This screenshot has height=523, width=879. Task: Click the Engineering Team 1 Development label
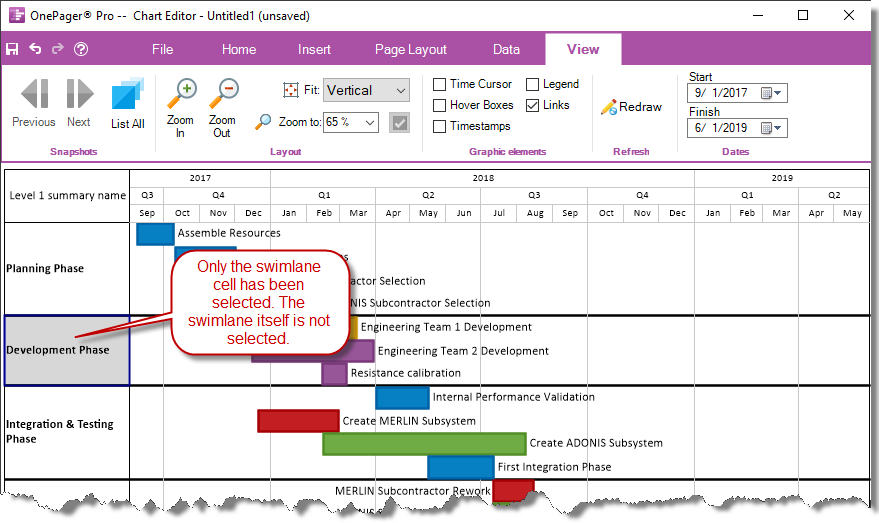tap(446, 327)
